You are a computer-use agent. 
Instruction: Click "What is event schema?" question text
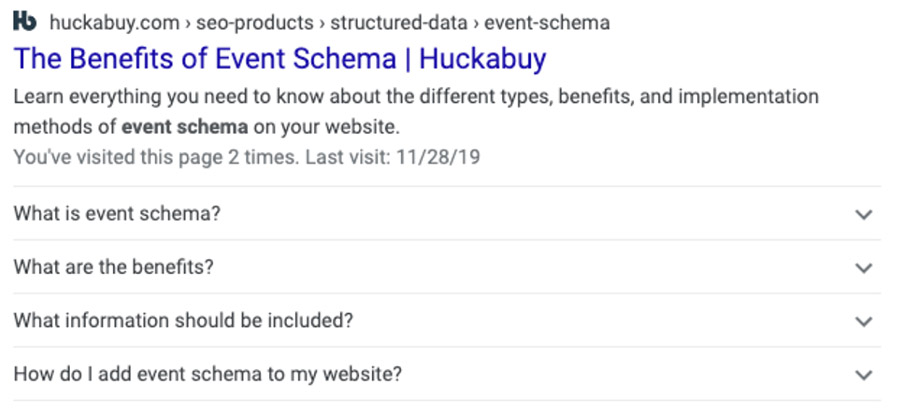[x=117, y=214]
